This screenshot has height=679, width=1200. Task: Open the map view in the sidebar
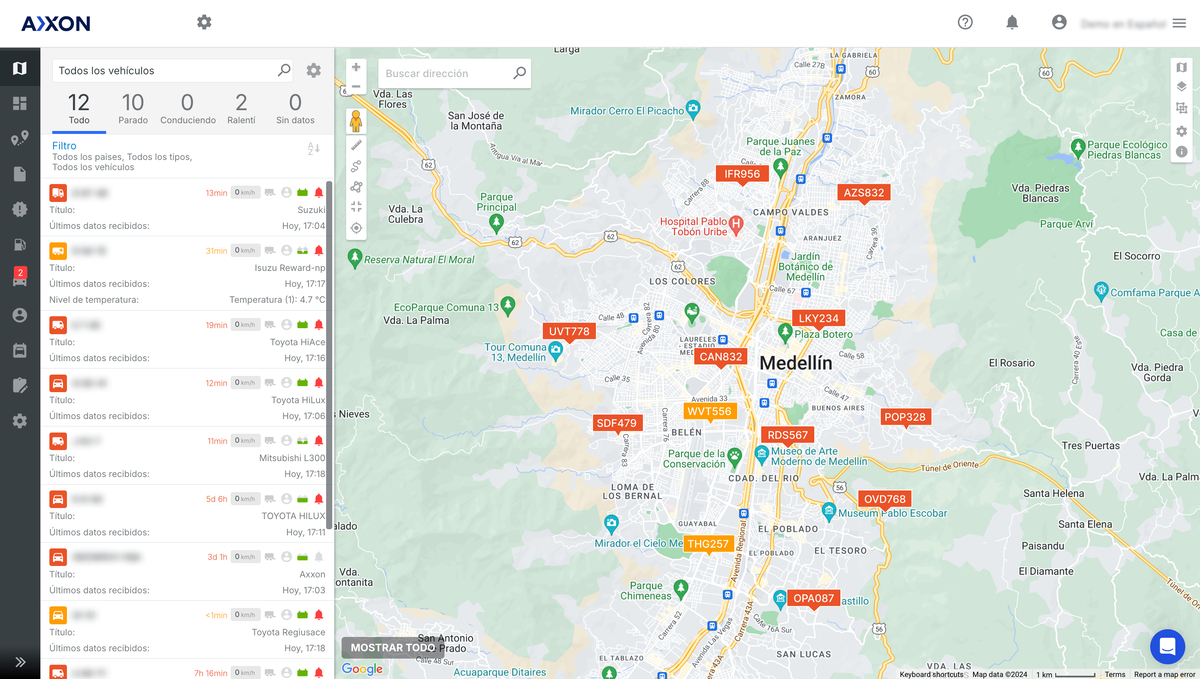[20, 69]
